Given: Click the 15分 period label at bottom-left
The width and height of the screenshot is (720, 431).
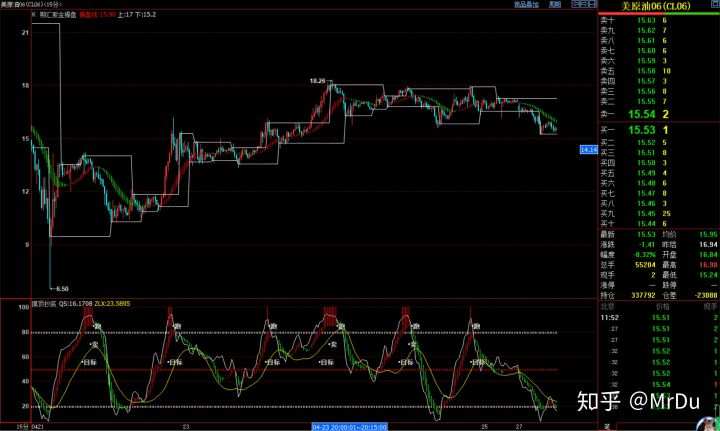Looking at the screenshot, I should [23, 427].
